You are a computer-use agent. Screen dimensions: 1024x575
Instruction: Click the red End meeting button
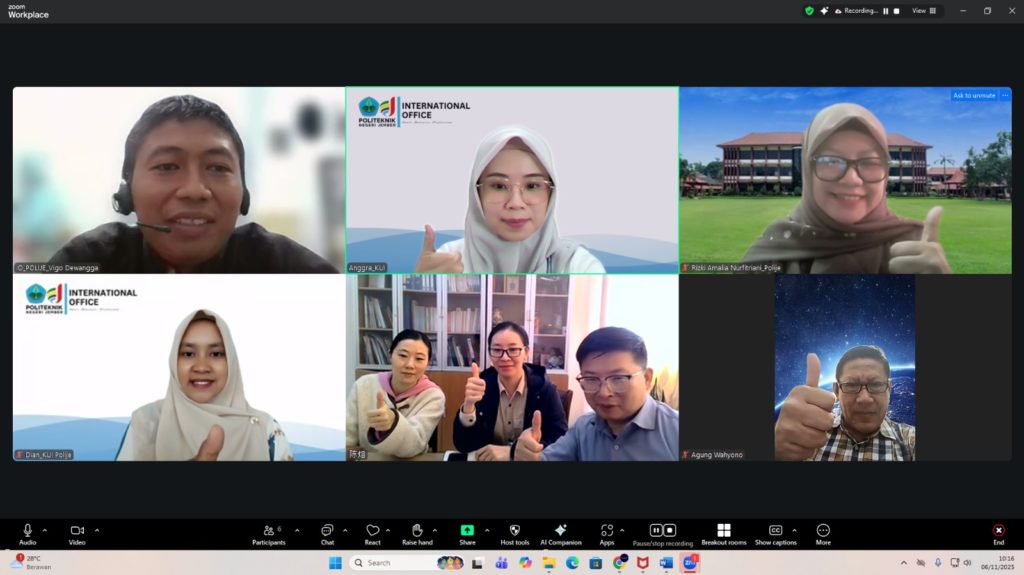998,530
